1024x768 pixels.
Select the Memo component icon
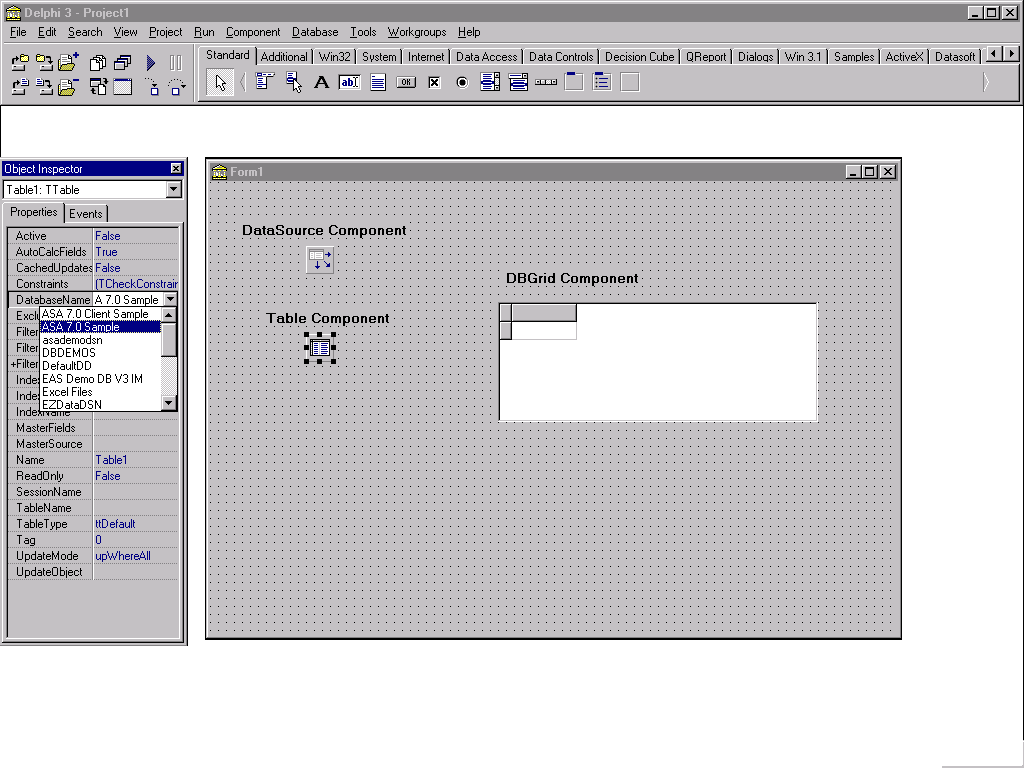[x=378, y=83]
